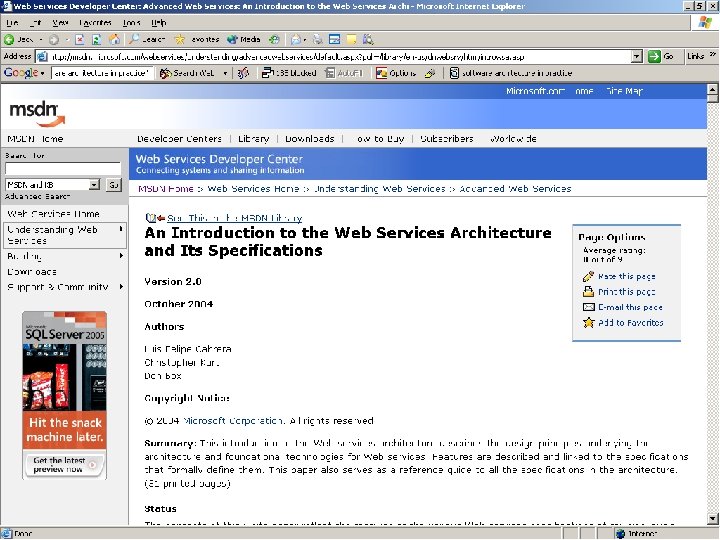Open the MSDN and KB search scope dropdown
The width and height of the screenshot is (720, 540).
[x=94, y=185]
